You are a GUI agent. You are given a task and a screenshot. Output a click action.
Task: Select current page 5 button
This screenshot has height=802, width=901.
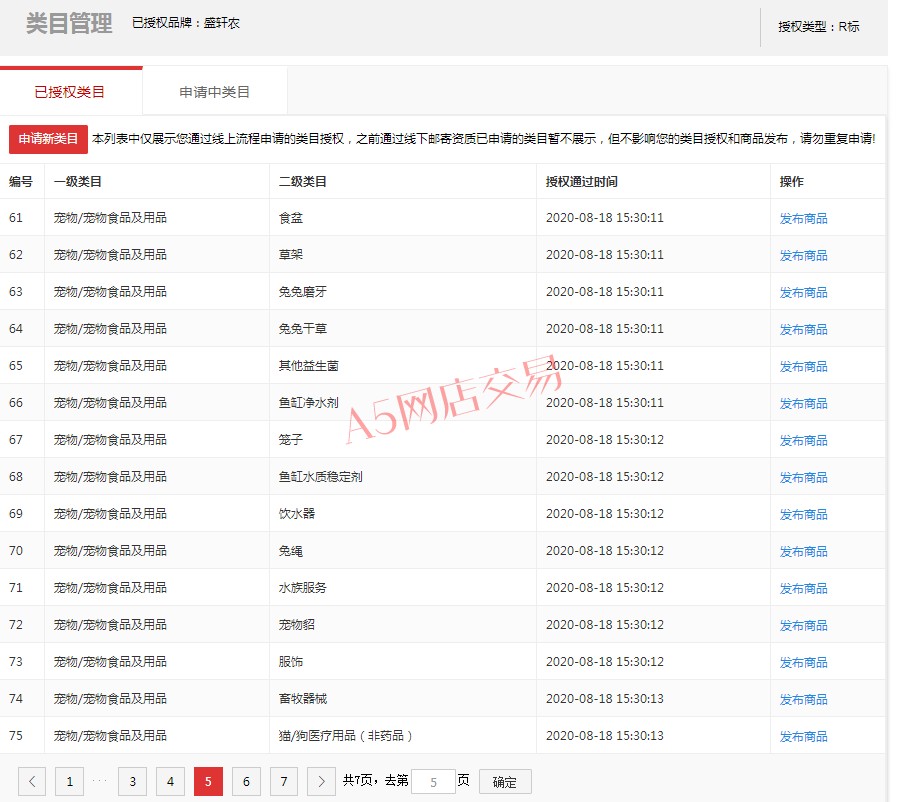[208, 782]
